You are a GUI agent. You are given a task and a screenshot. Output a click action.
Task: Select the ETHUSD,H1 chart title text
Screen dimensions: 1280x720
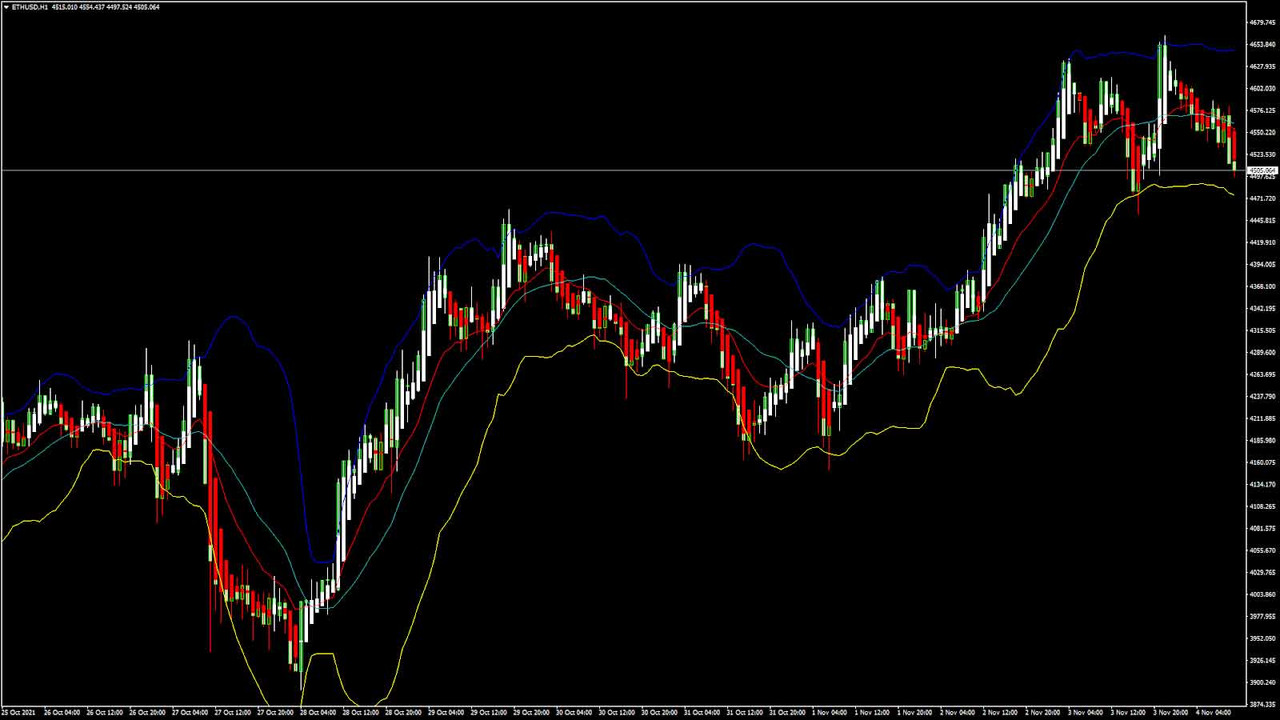(30, 7)
